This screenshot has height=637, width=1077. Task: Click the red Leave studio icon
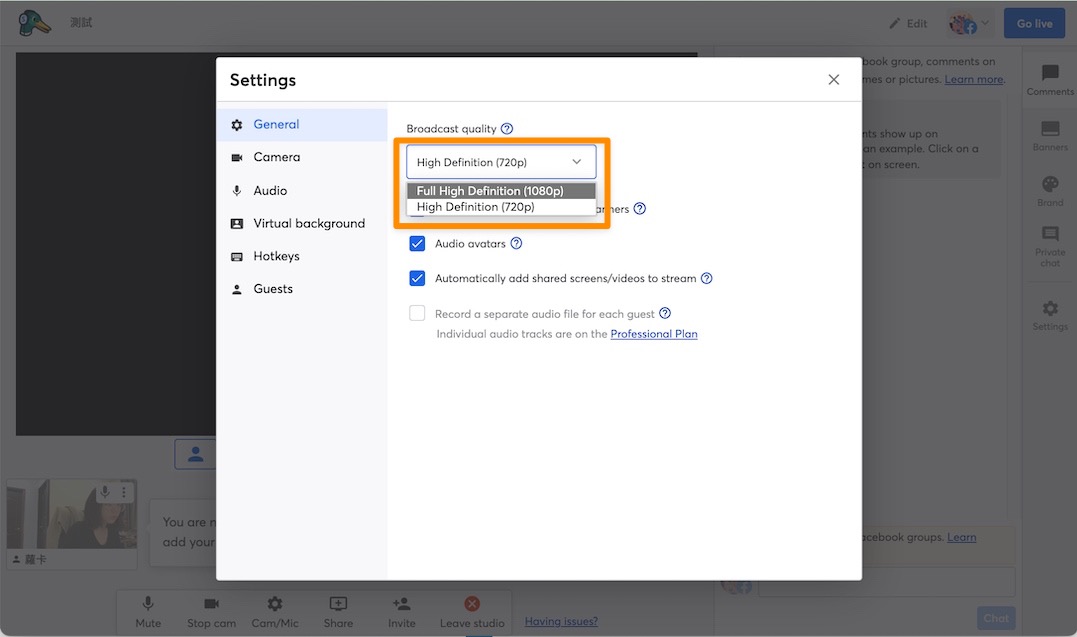pos(472,604)
